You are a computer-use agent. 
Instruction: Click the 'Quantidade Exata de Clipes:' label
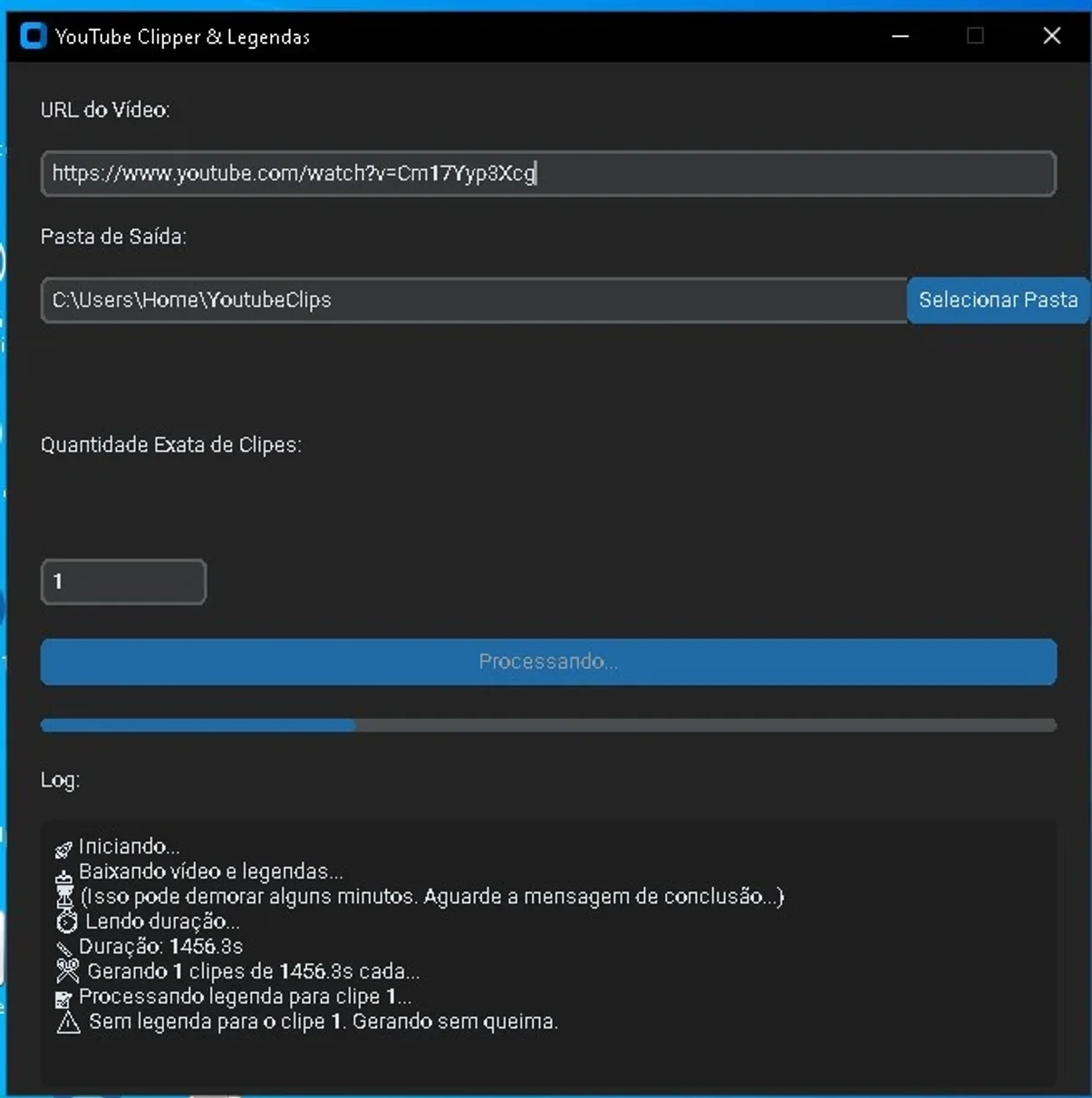171,445
